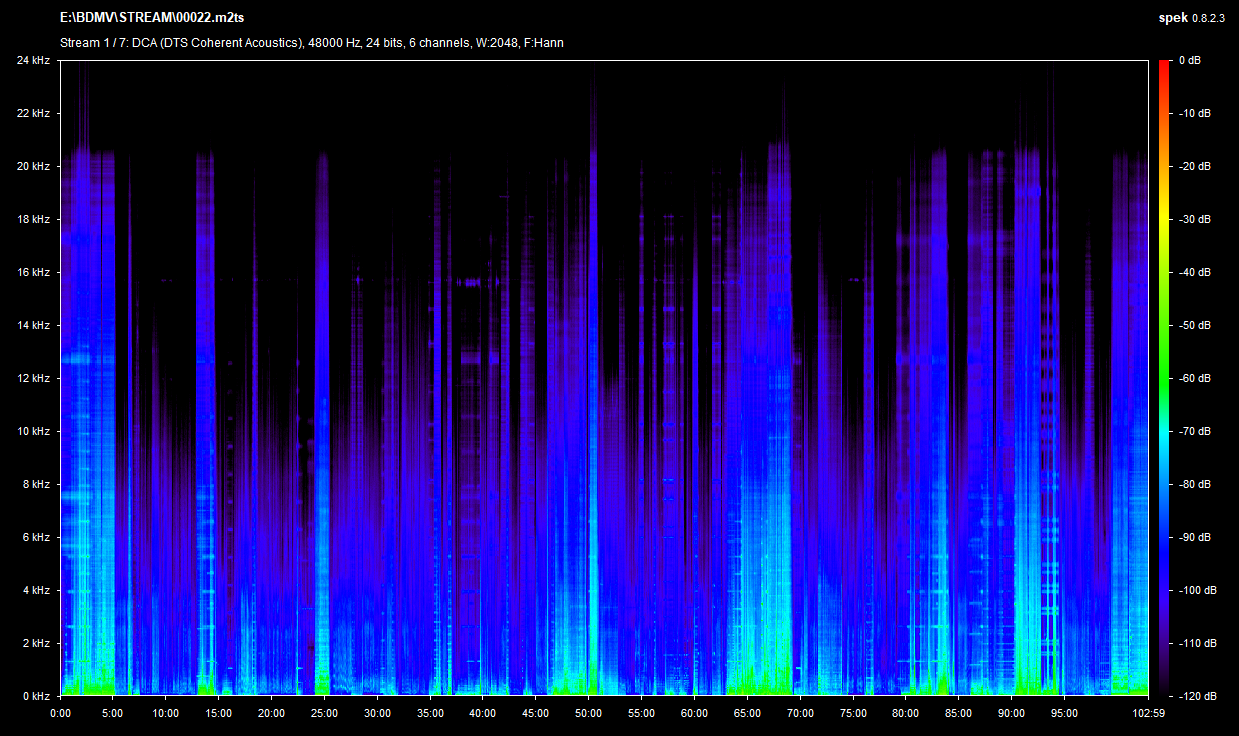The image size is (1239, 736).
Task: Select the 75:00 time axis marker
Action: [853, 713]
